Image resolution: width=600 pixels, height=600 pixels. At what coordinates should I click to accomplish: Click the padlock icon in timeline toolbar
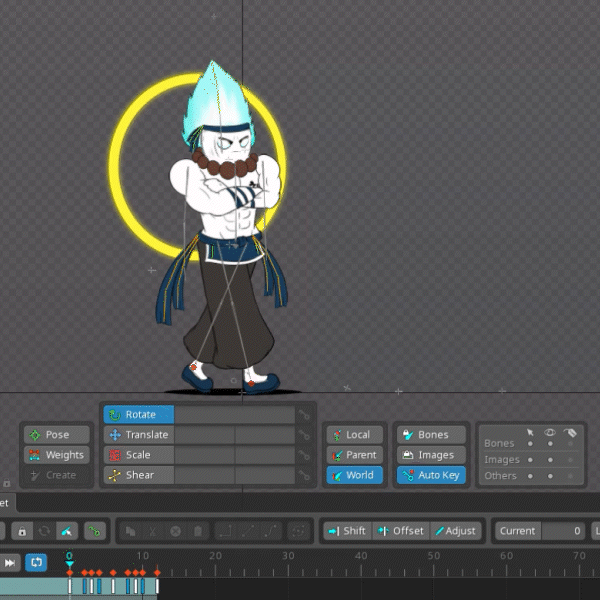point(22,531)
